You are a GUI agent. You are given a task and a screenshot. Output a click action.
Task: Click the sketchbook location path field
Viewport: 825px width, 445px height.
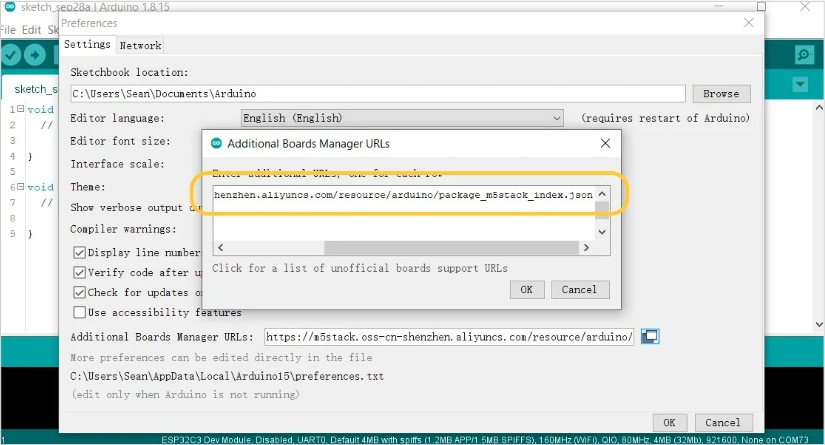pyautogui.click(x=378, y=94)
